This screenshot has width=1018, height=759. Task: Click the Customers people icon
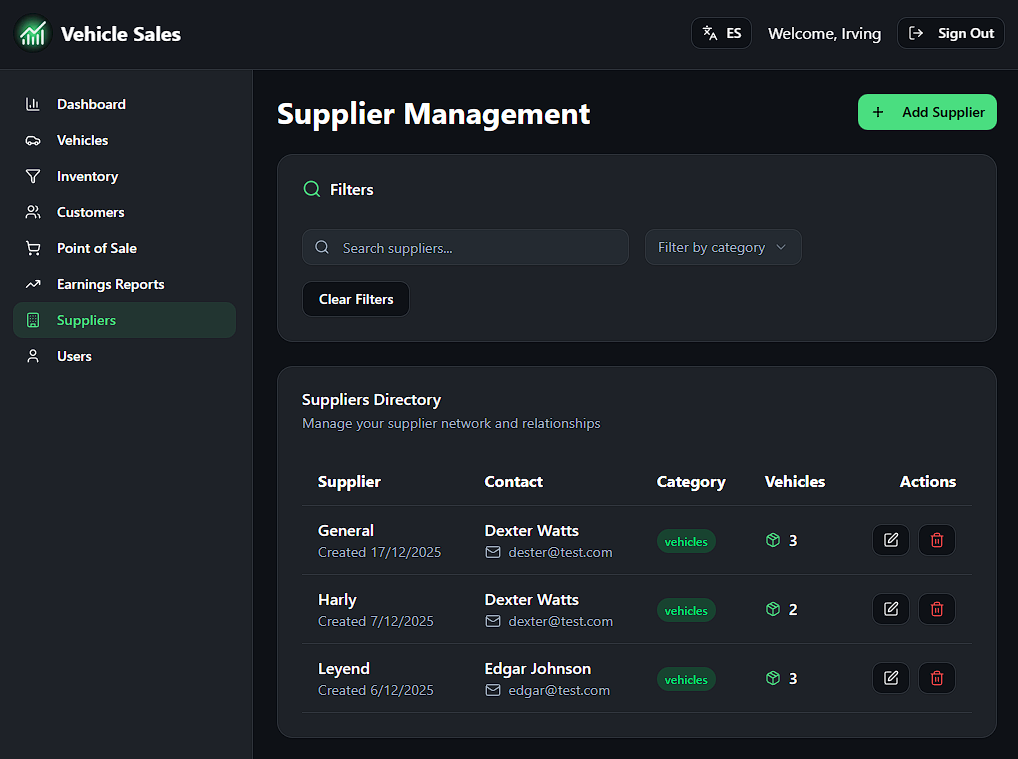pos(33,212)
